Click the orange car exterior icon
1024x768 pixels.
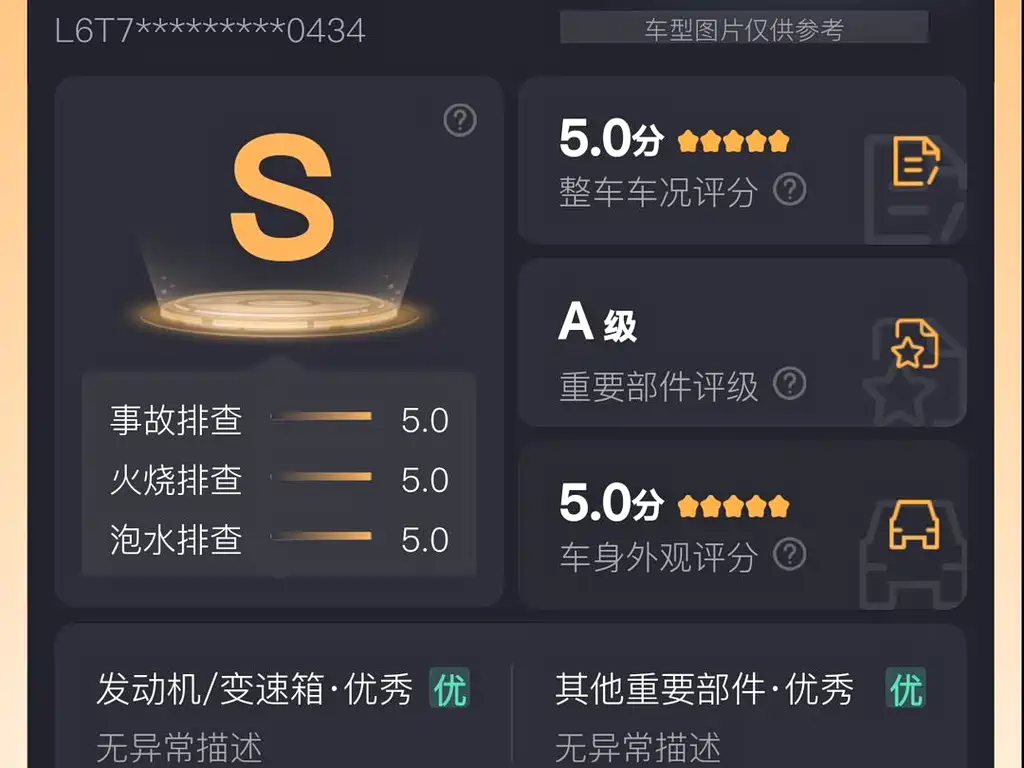pyautogui.click(x=914, y=524)
